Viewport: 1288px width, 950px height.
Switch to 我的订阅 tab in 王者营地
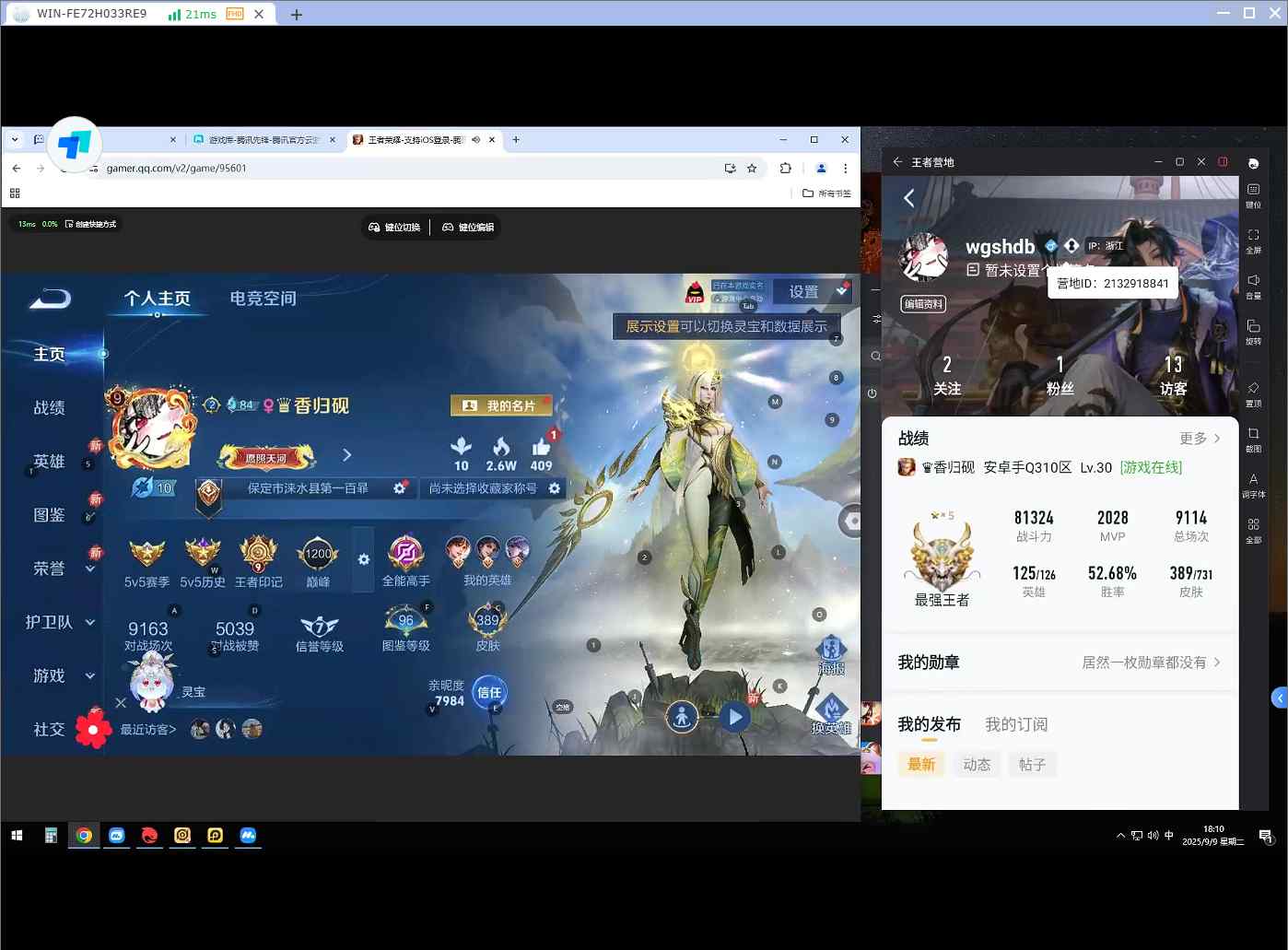point(1016,724)
